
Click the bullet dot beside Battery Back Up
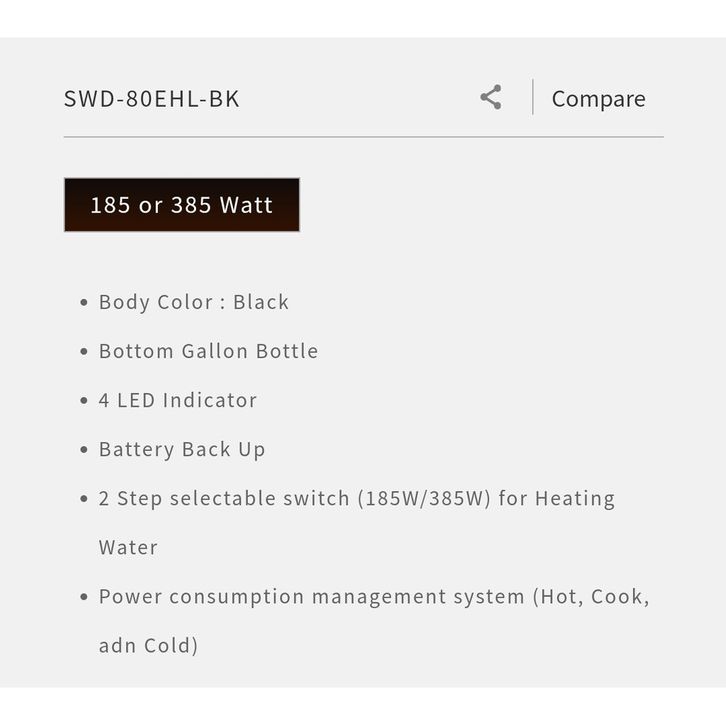tap(84, 450)
